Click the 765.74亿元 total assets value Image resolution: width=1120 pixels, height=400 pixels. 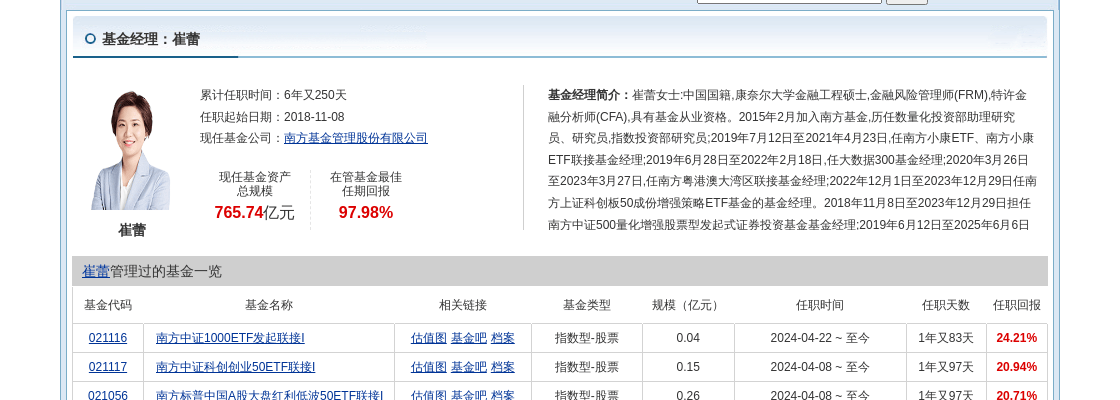pos(254,212)
